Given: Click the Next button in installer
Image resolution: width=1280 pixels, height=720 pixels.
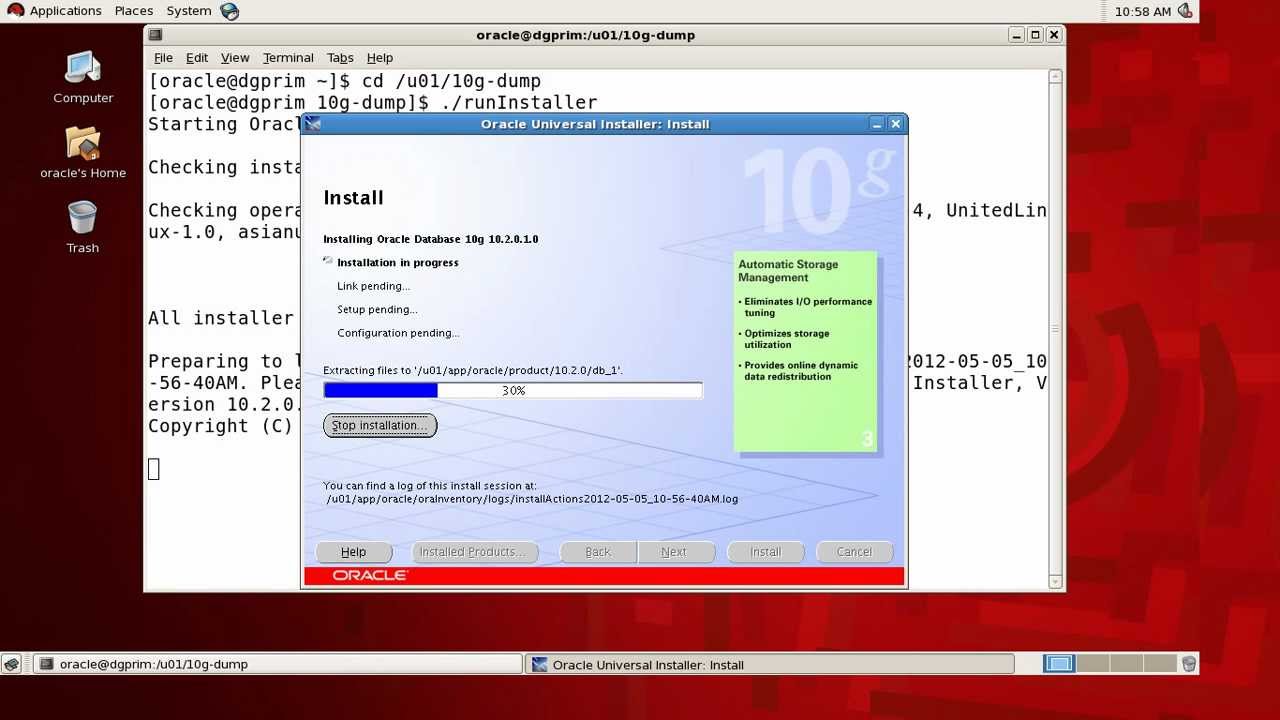Looking at the screenshot, I should (x=674, y=552).
